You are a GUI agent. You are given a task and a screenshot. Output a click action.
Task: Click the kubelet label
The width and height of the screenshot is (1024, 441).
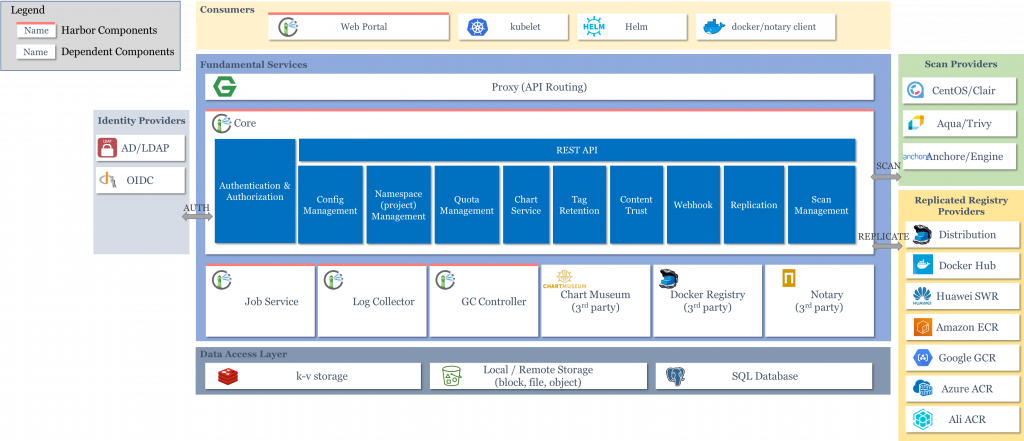525,27
